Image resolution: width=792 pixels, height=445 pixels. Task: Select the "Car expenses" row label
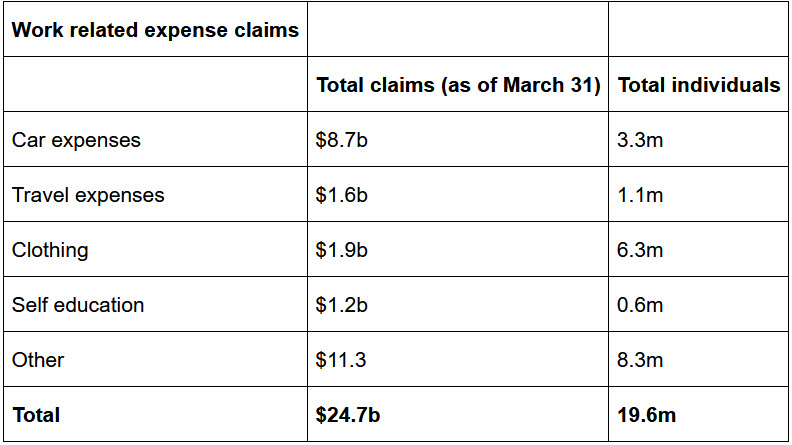pyautogui.click(x=76, y=140)
